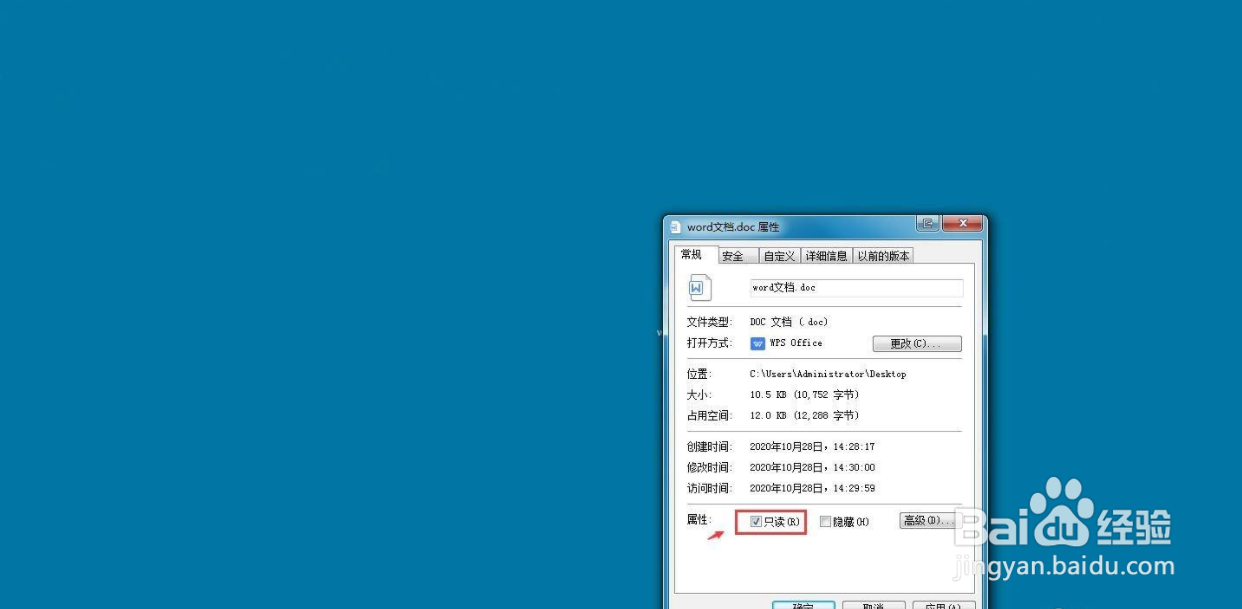
Task: Click the 属性 label text
Action: tap(697, 520)
